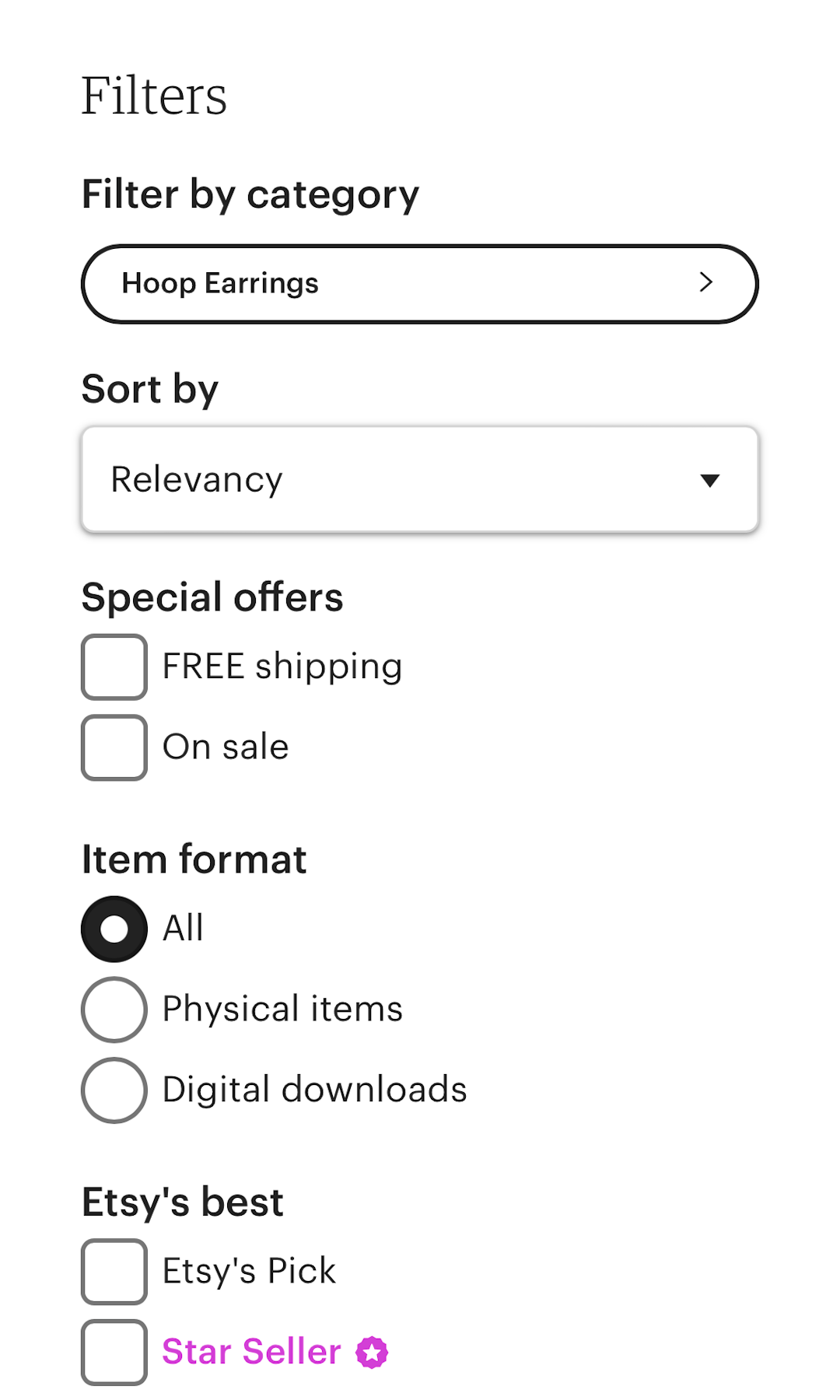Select the Physical items format
The width and height of the screenshot is (840, 1400).
click(x=114, y=1009)
